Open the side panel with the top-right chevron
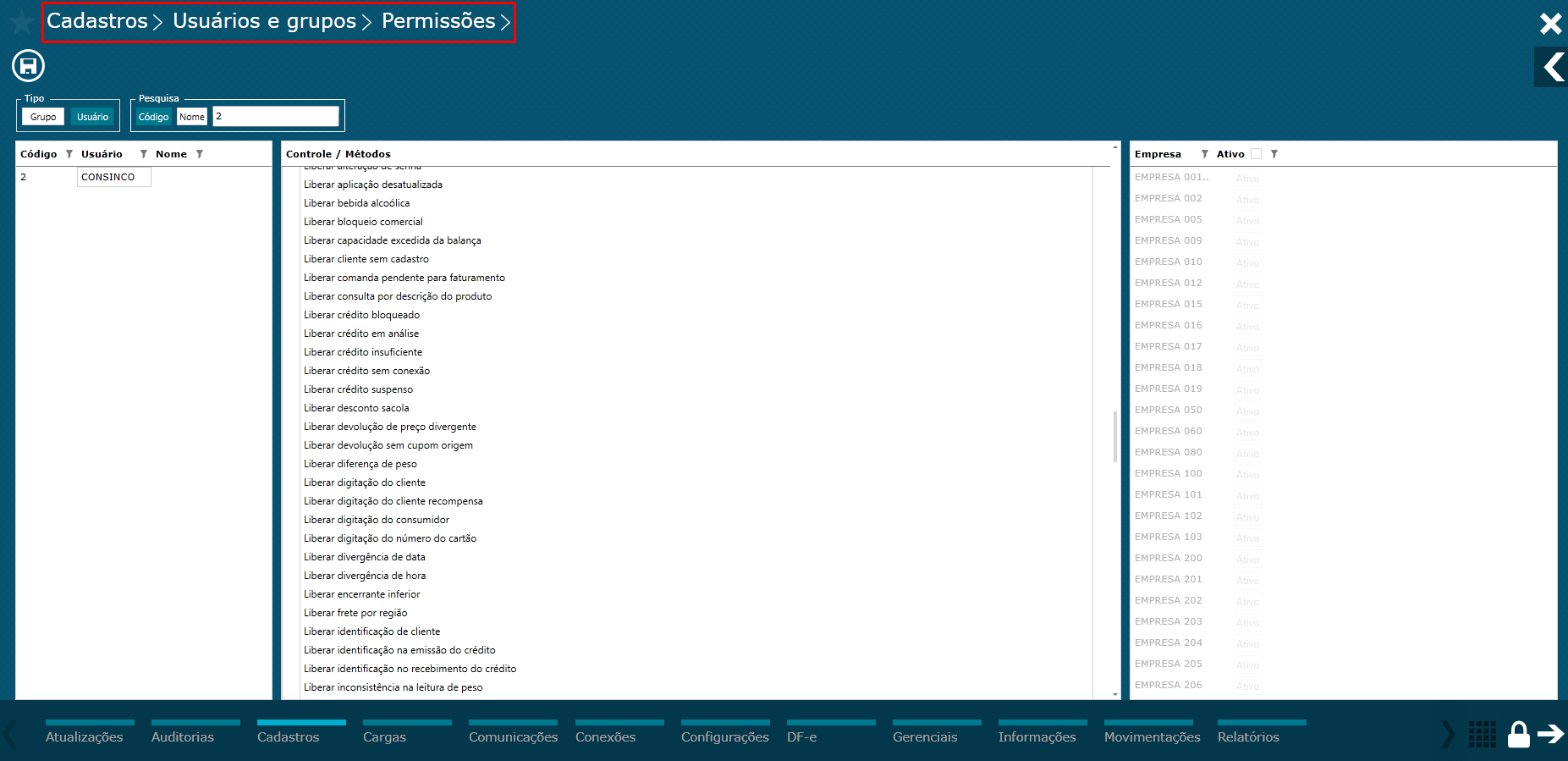 pyautogui.click(x=1553, y=67)
